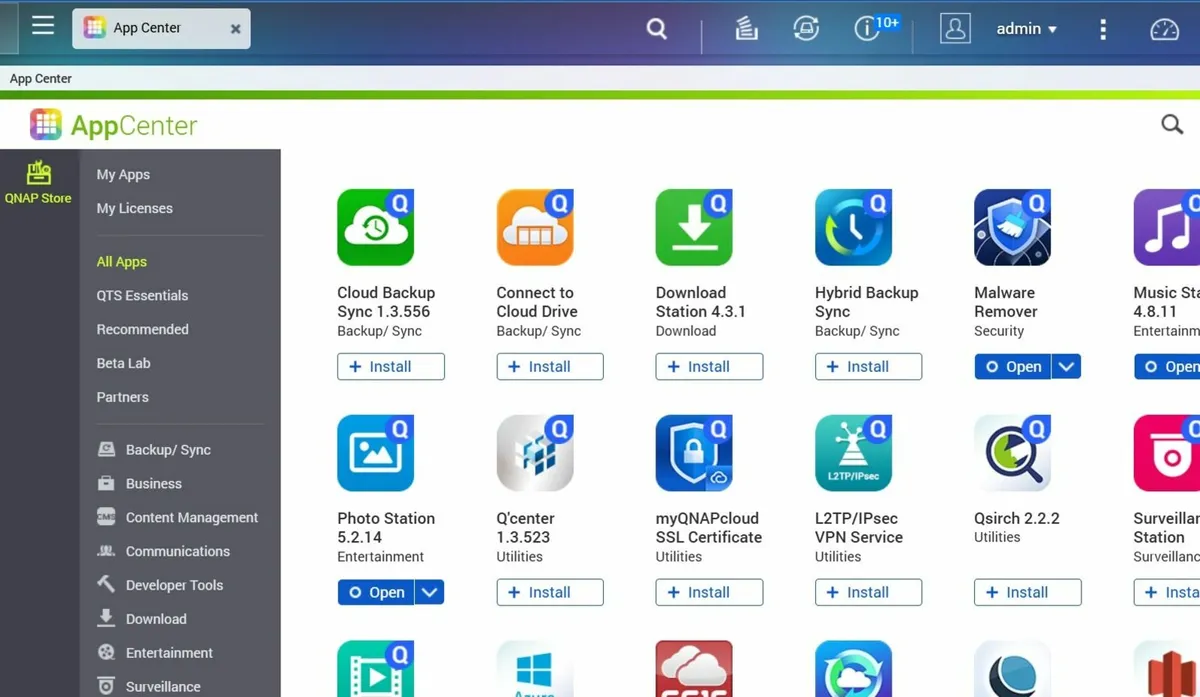Screen dimensions: 1200x697
Task: Open Backup/ Sync category
Action: pyautogui.click(x=154, y=450)
